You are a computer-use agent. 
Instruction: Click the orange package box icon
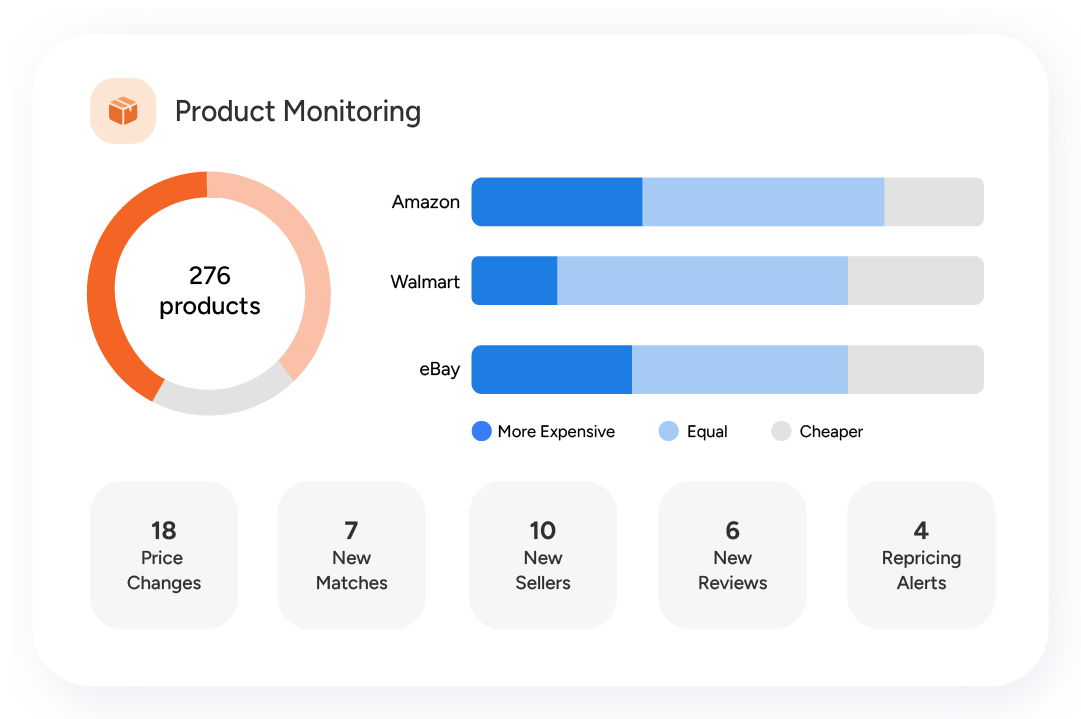[x=123, y=111]
